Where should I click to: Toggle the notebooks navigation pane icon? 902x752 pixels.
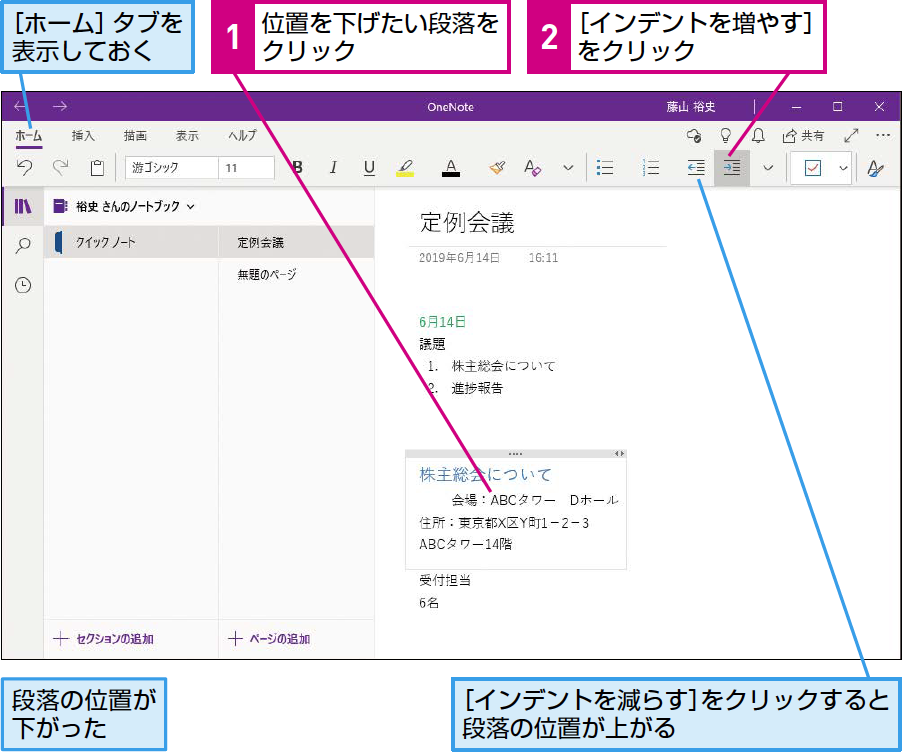(x=23, y=206)
